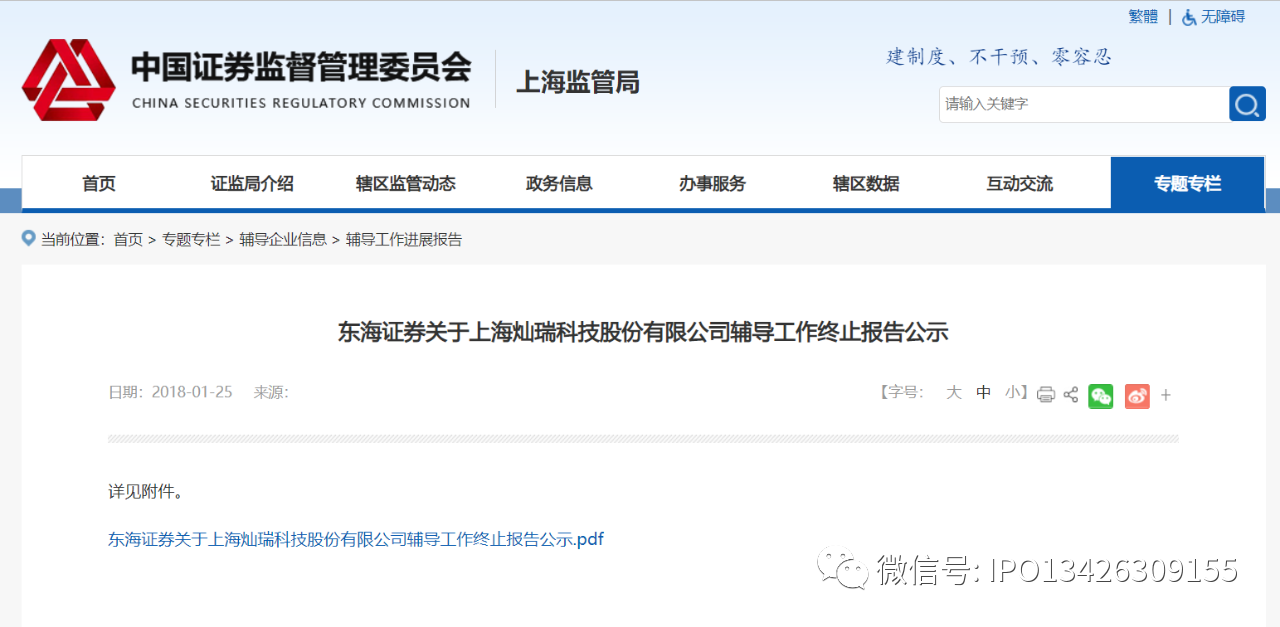
Task: Open the 互动交流 menu
Action: (x=1019, y=183)
